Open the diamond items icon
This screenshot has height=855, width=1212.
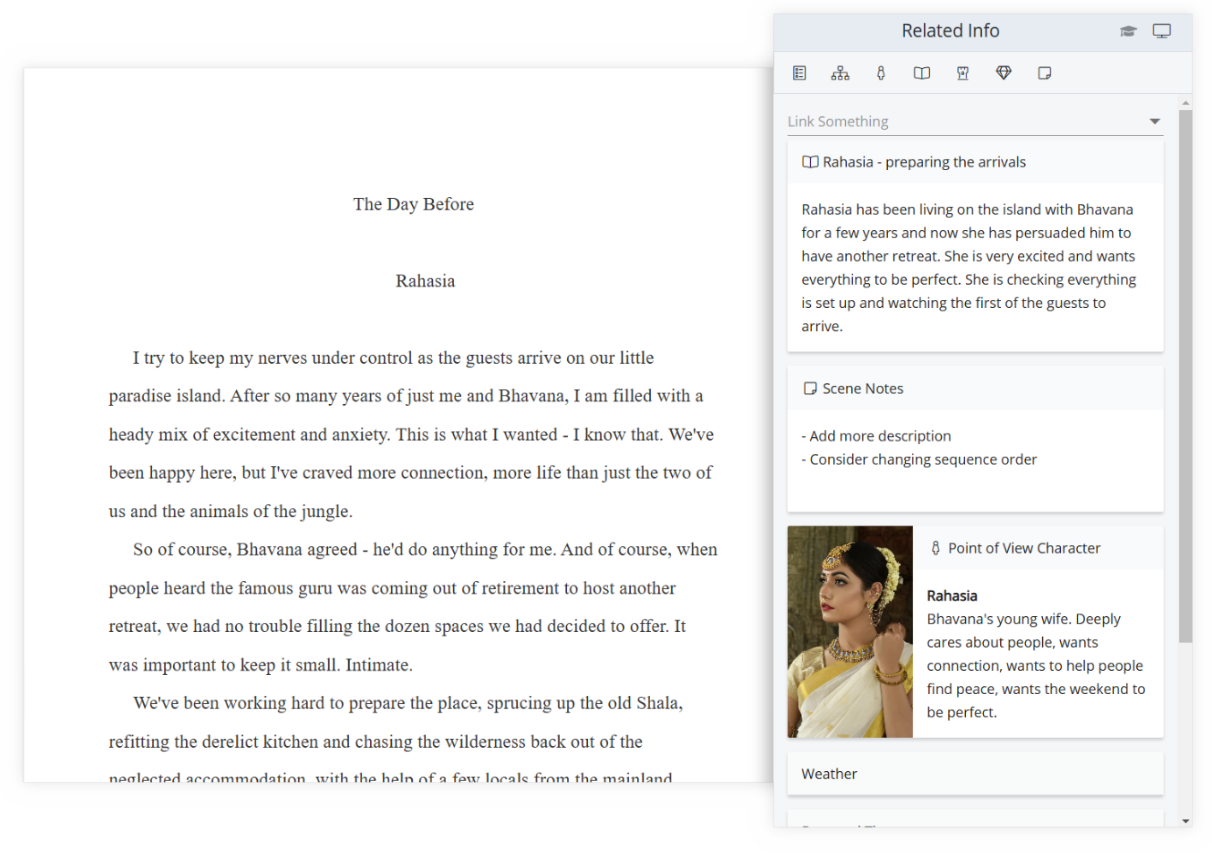pyautogui.click(x=1004, y=73)
